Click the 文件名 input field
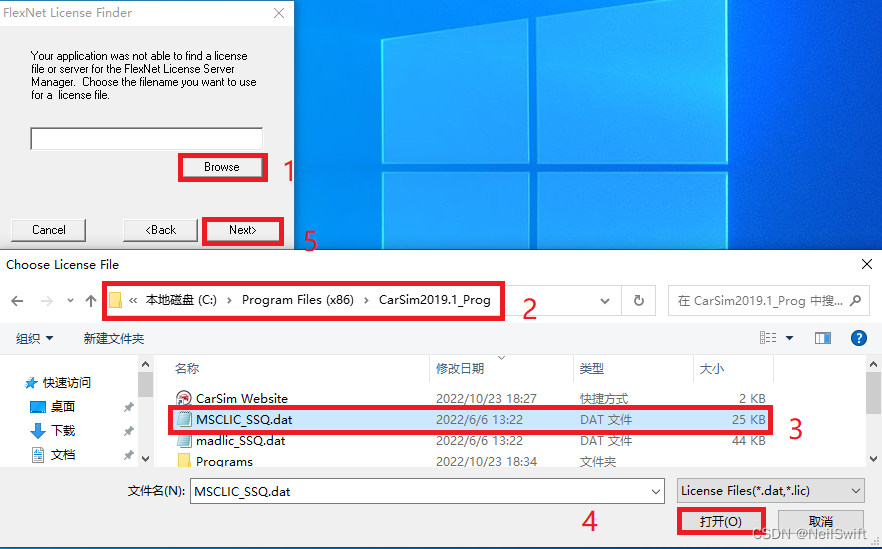 419,491
